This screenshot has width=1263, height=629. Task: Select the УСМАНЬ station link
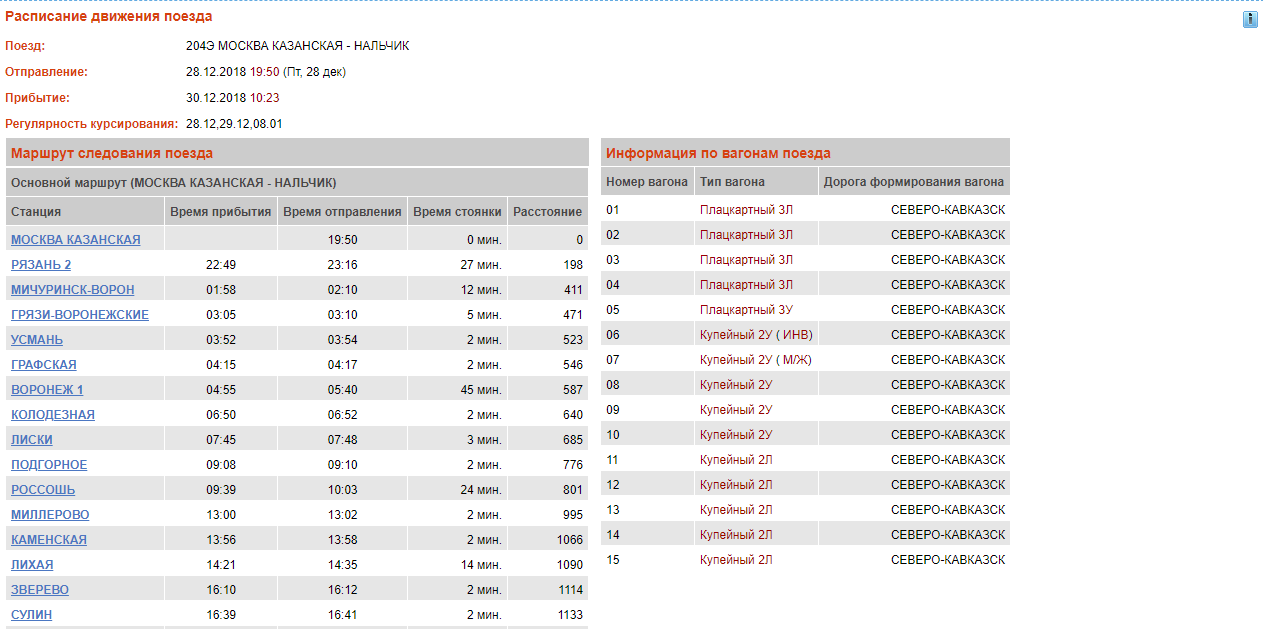(x=37, y=340)
